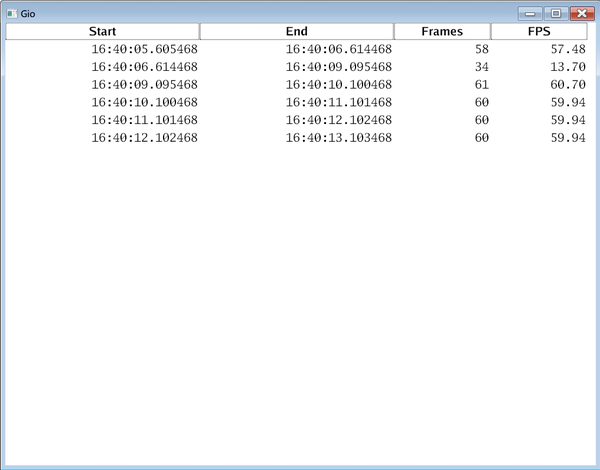Close the Gio window

(579, 14)
